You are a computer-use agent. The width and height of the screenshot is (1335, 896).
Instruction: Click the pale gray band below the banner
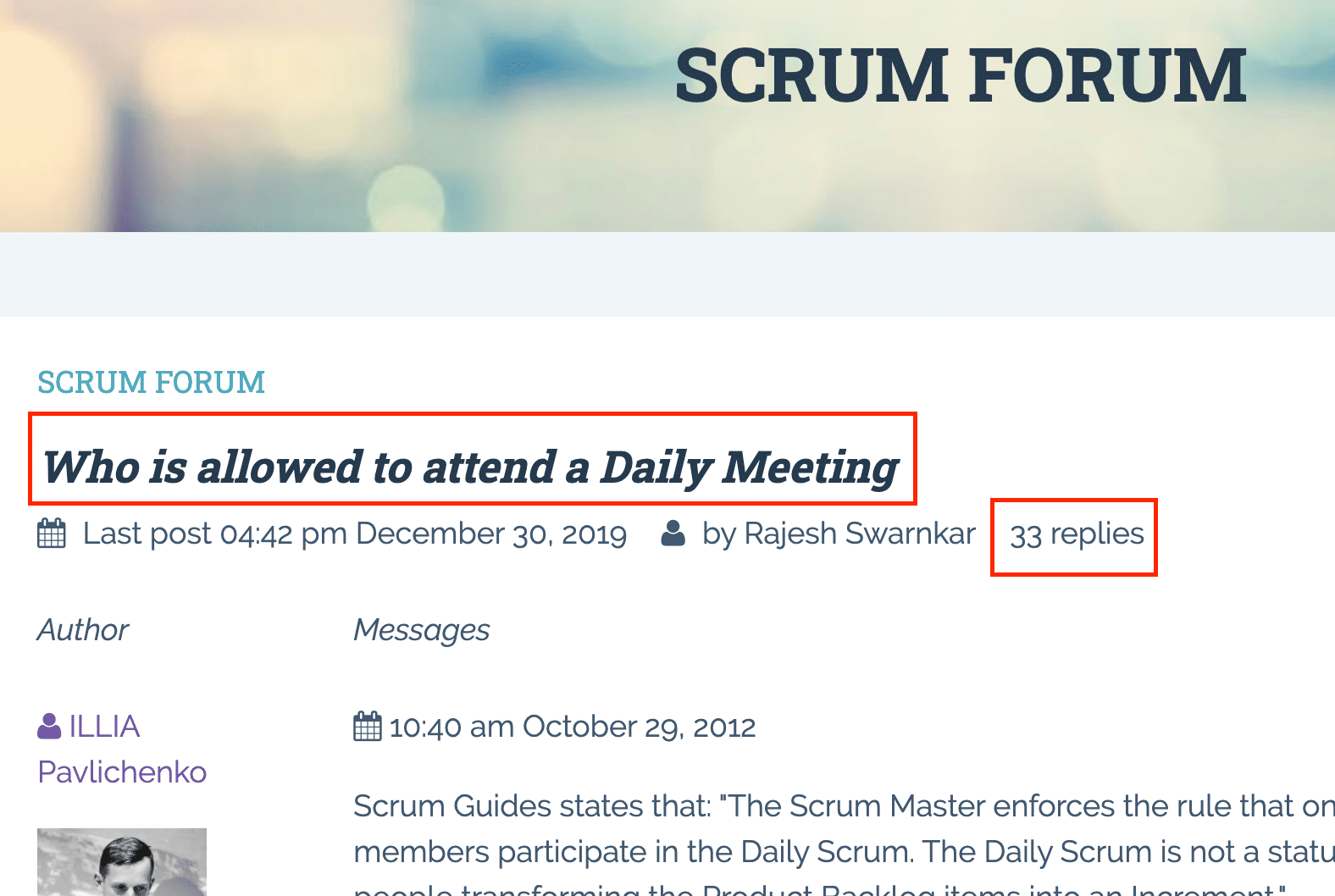[x=667, y=274]
